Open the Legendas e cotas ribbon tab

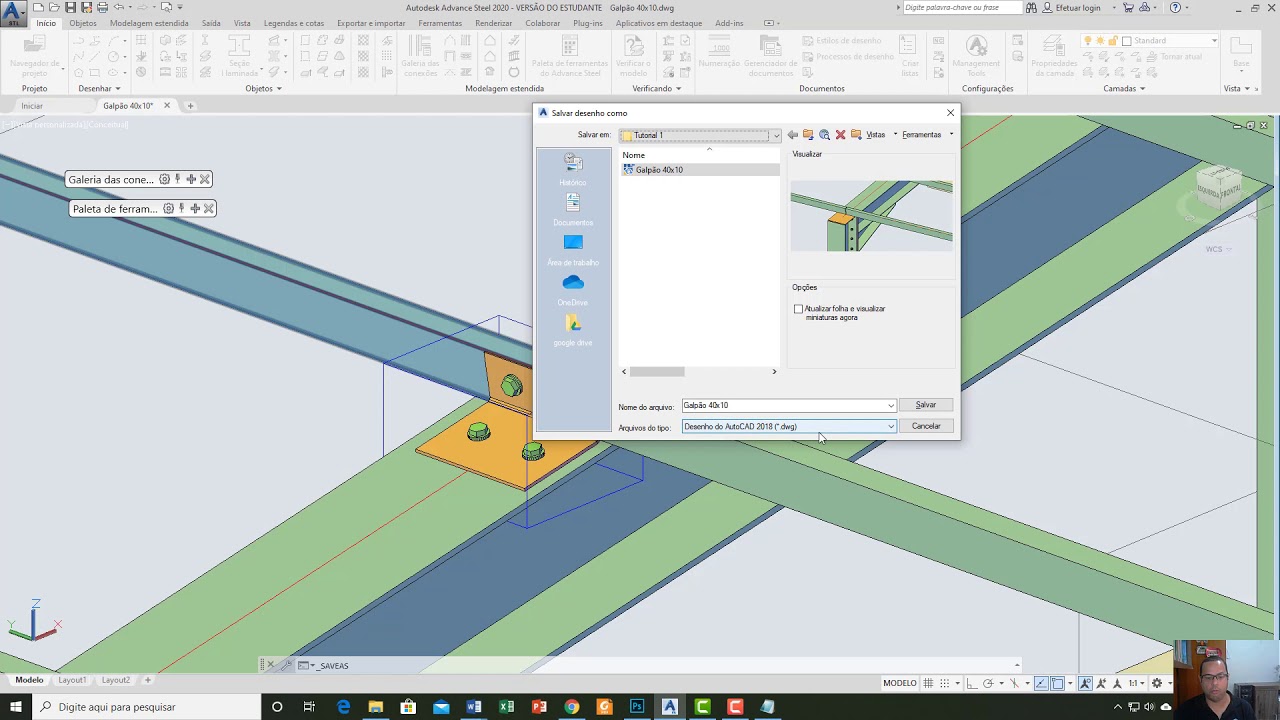tap(294, 23)
